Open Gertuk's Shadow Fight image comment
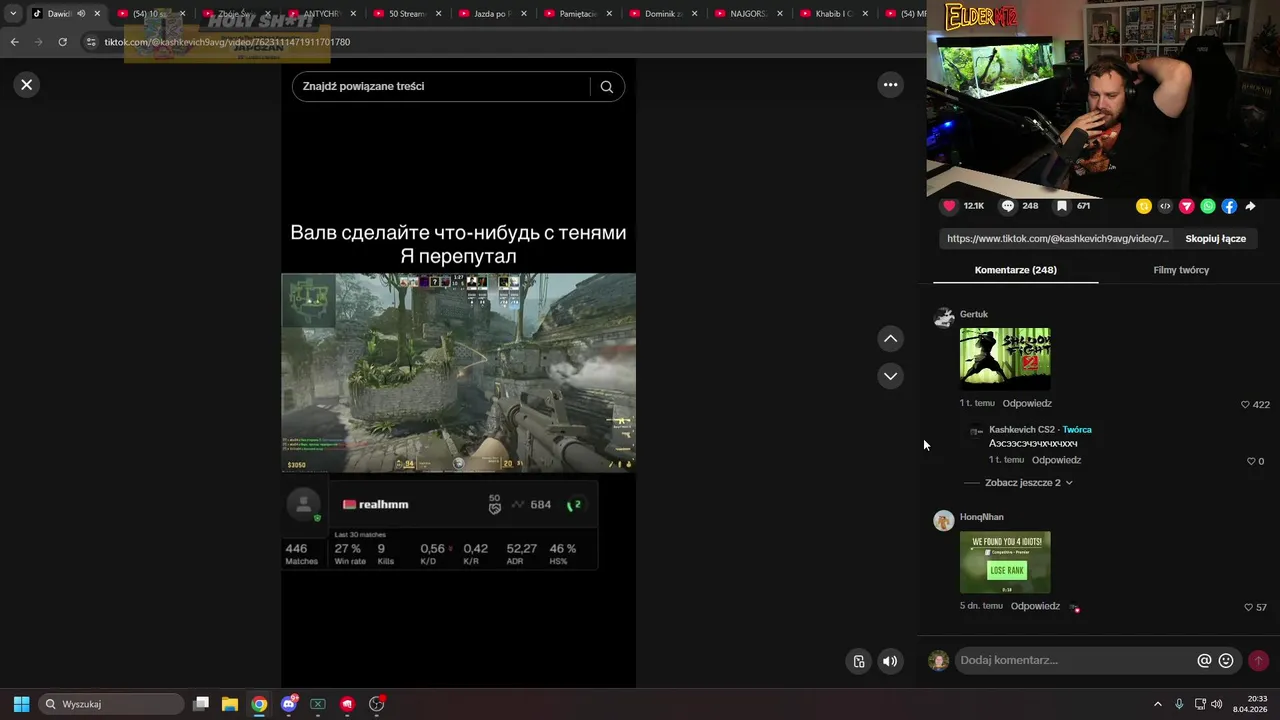The width and height of the screenshot is (1280, 720). pyautogui.click(x=1005, y=359)
